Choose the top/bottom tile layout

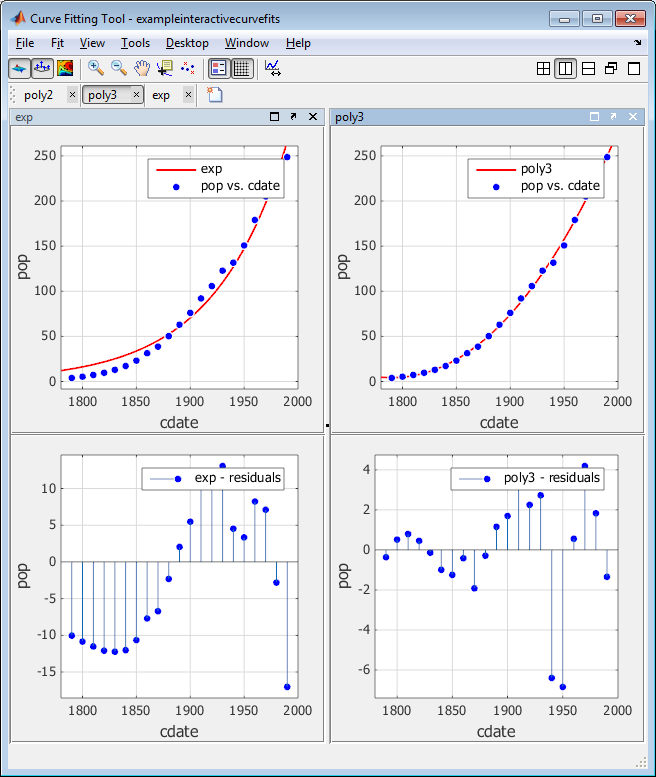coord(588,68)
